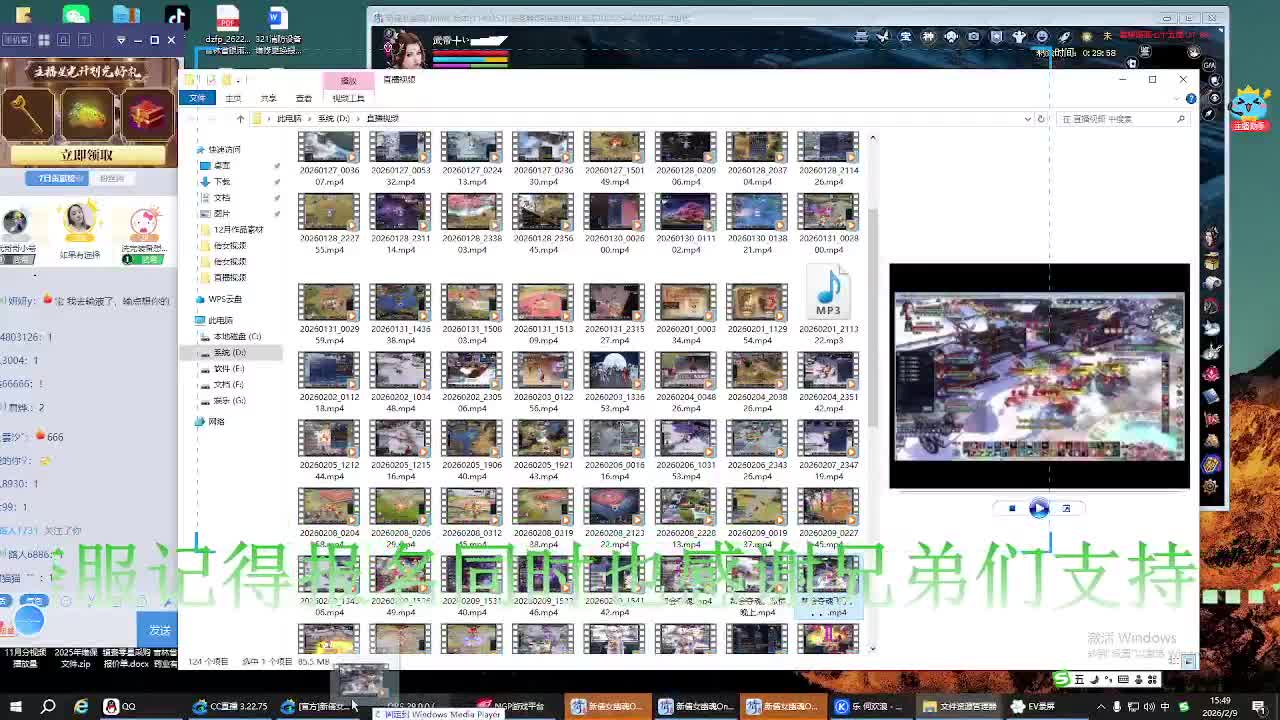The width and height of the screenshot is (1280, 720).
Task: Select the file 20260128_231114.mp4
Action: pyautogui.click(x=400, y=226)
